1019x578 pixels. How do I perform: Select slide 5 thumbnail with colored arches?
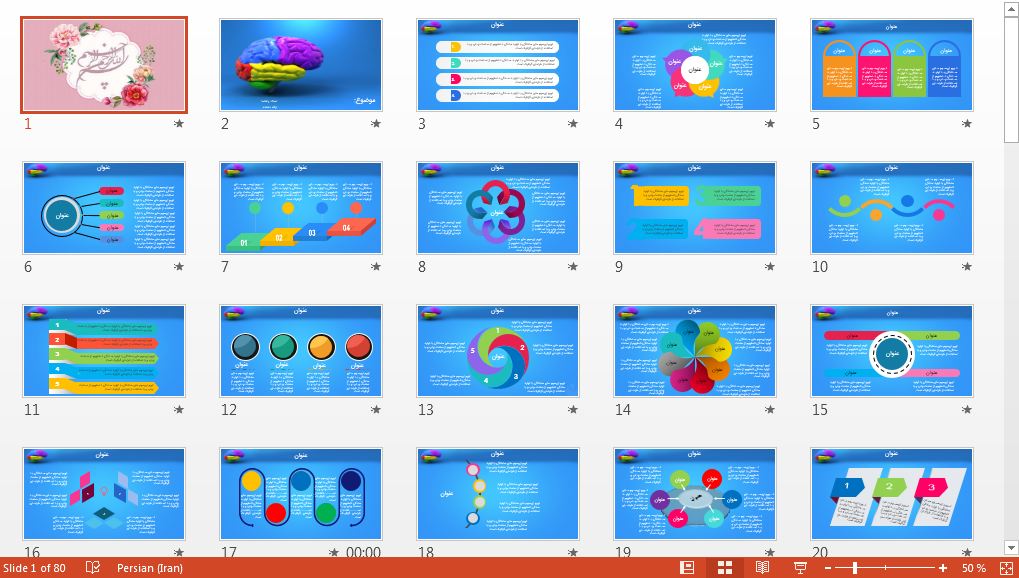pos(892,65)
